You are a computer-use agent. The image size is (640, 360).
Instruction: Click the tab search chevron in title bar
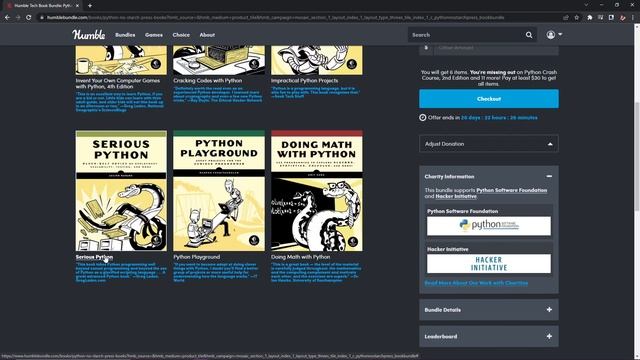click(587, 5)
